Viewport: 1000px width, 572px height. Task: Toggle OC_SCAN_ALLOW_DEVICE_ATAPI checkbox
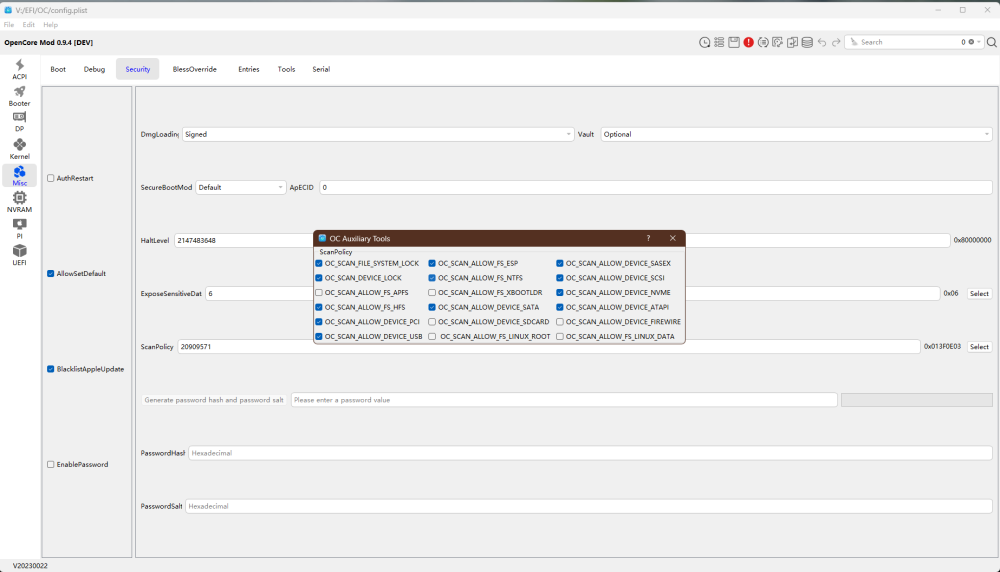tap(560, 307)
